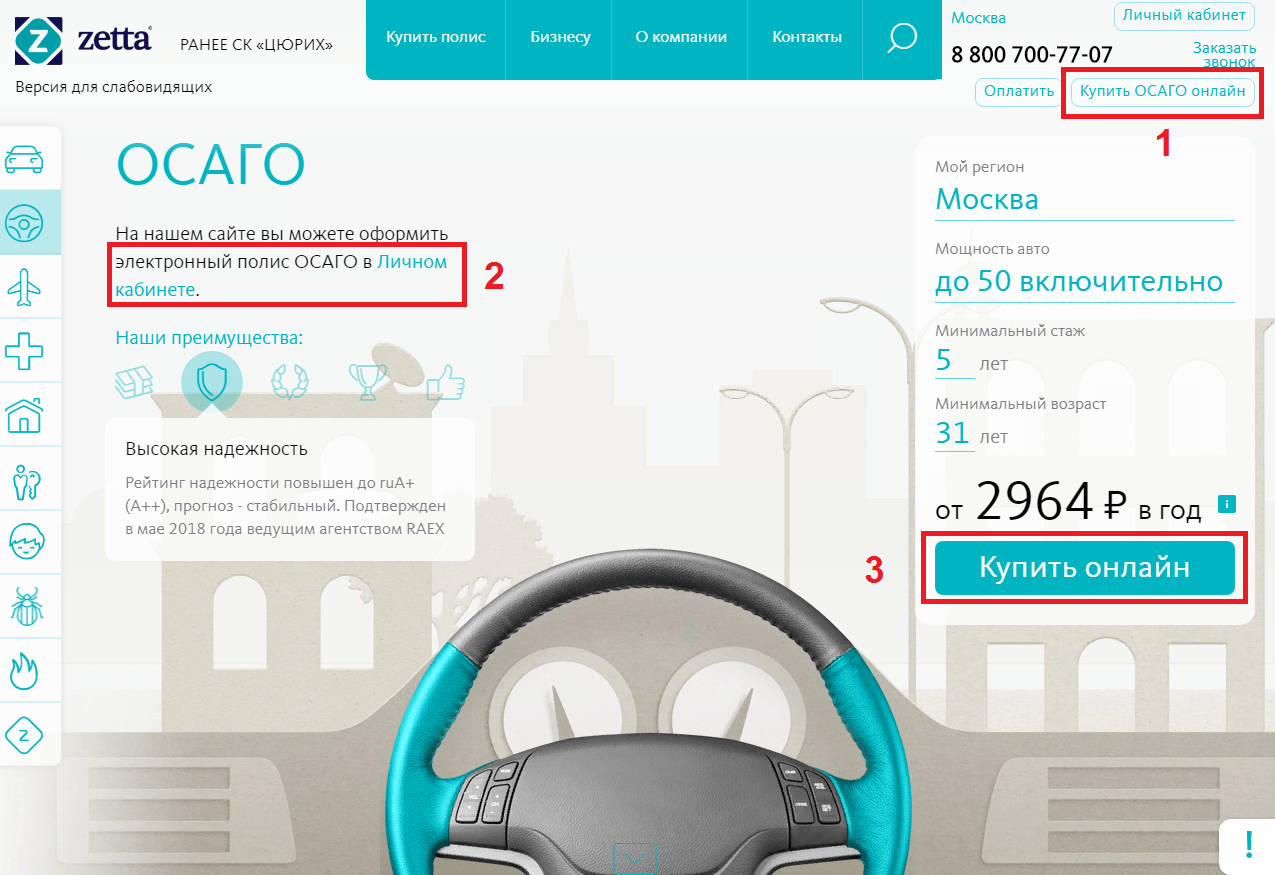Open the search magnifier icon
Viewport: 1275px width, 875px height.
click(902, 38)
